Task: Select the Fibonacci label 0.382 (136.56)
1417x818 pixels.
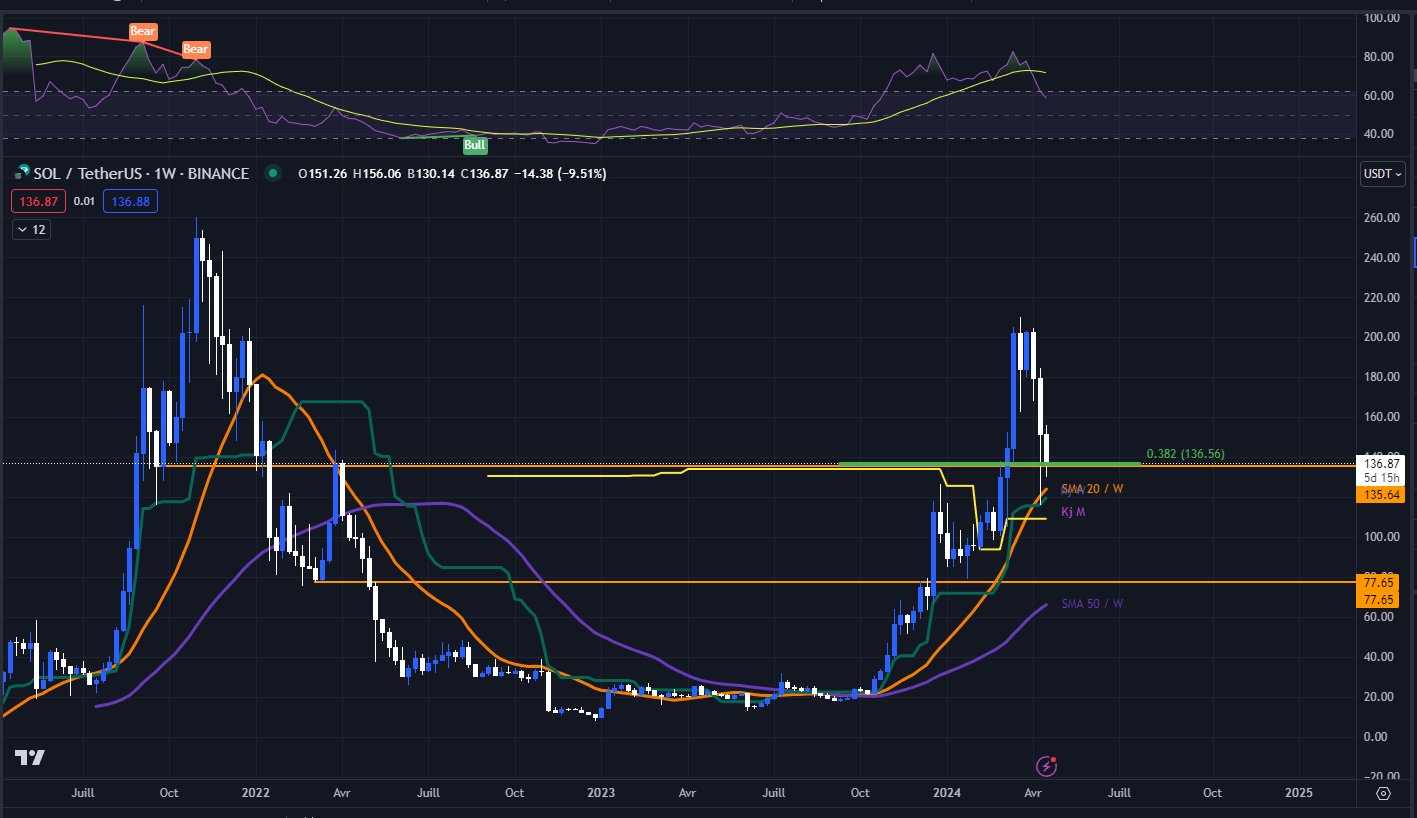Action: pos(1185,454)
